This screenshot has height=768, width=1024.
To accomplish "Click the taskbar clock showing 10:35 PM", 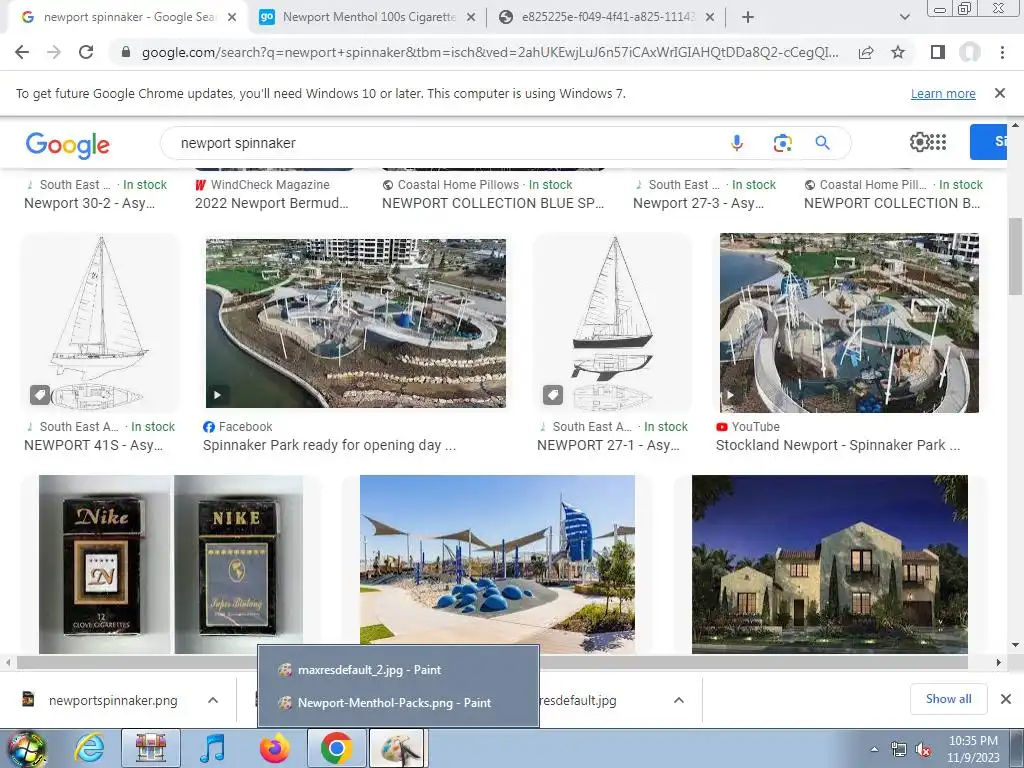I will tap(973, 748).
